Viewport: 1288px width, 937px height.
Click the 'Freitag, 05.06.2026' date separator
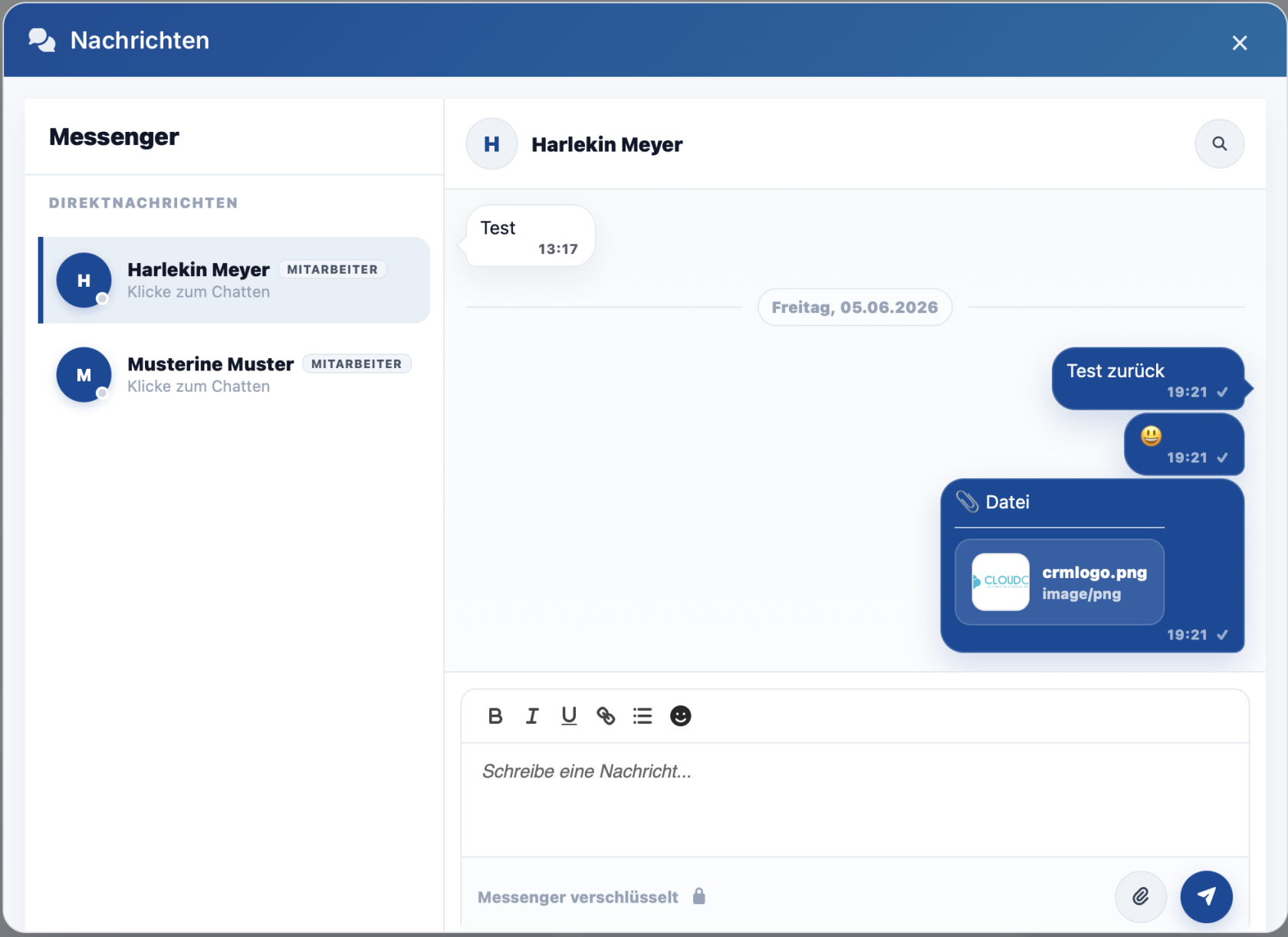(855, 307)
